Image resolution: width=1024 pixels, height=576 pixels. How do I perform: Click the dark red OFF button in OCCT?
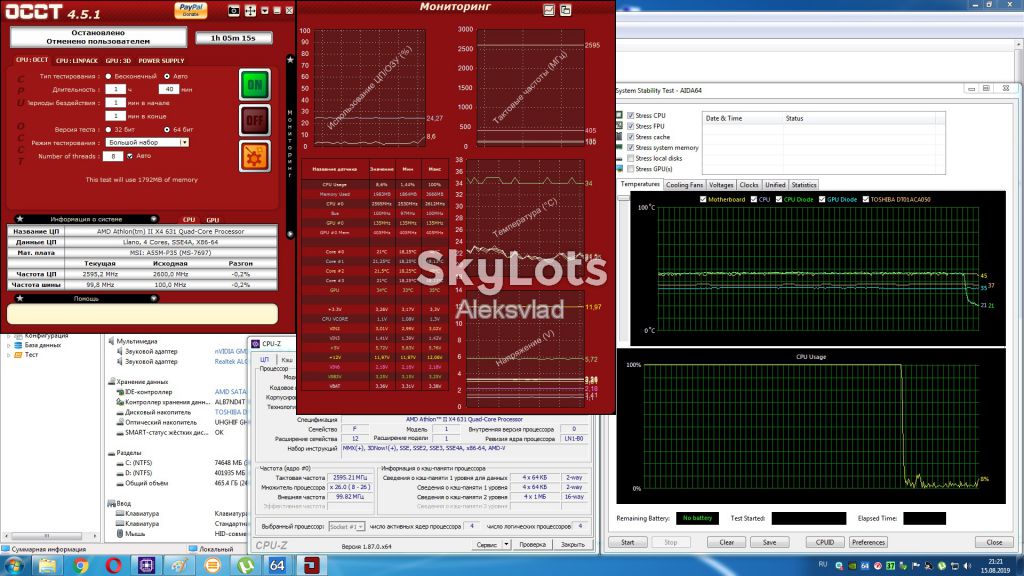[x=254, y=120]
